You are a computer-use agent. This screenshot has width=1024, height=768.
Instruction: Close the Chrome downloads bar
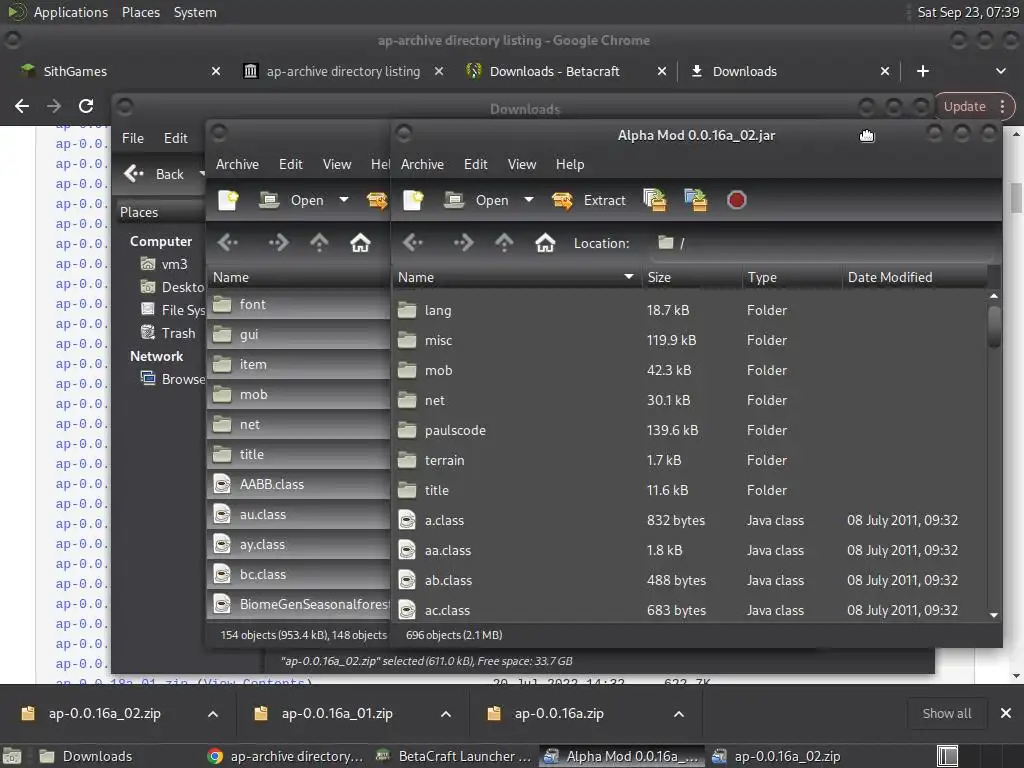(1006, 714)
